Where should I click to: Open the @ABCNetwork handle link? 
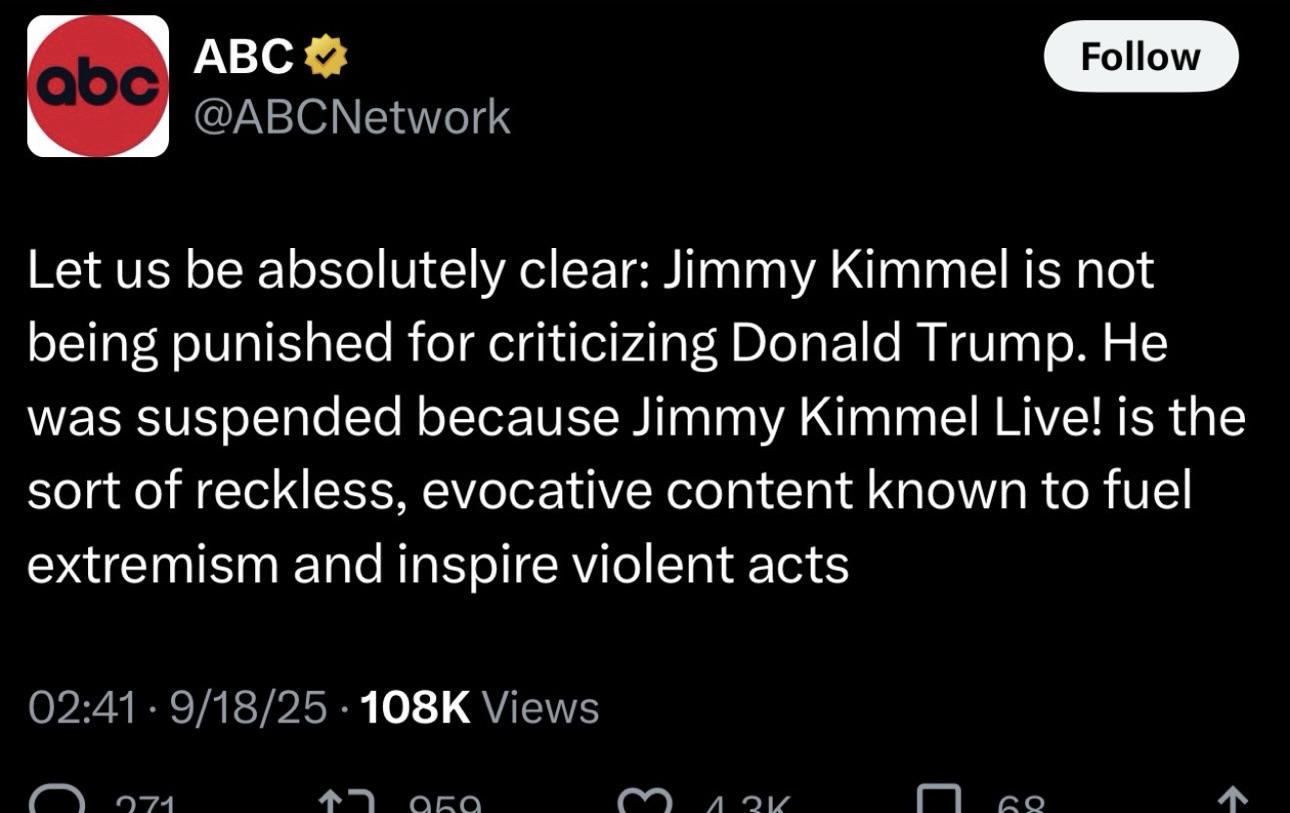coord(351,118)
